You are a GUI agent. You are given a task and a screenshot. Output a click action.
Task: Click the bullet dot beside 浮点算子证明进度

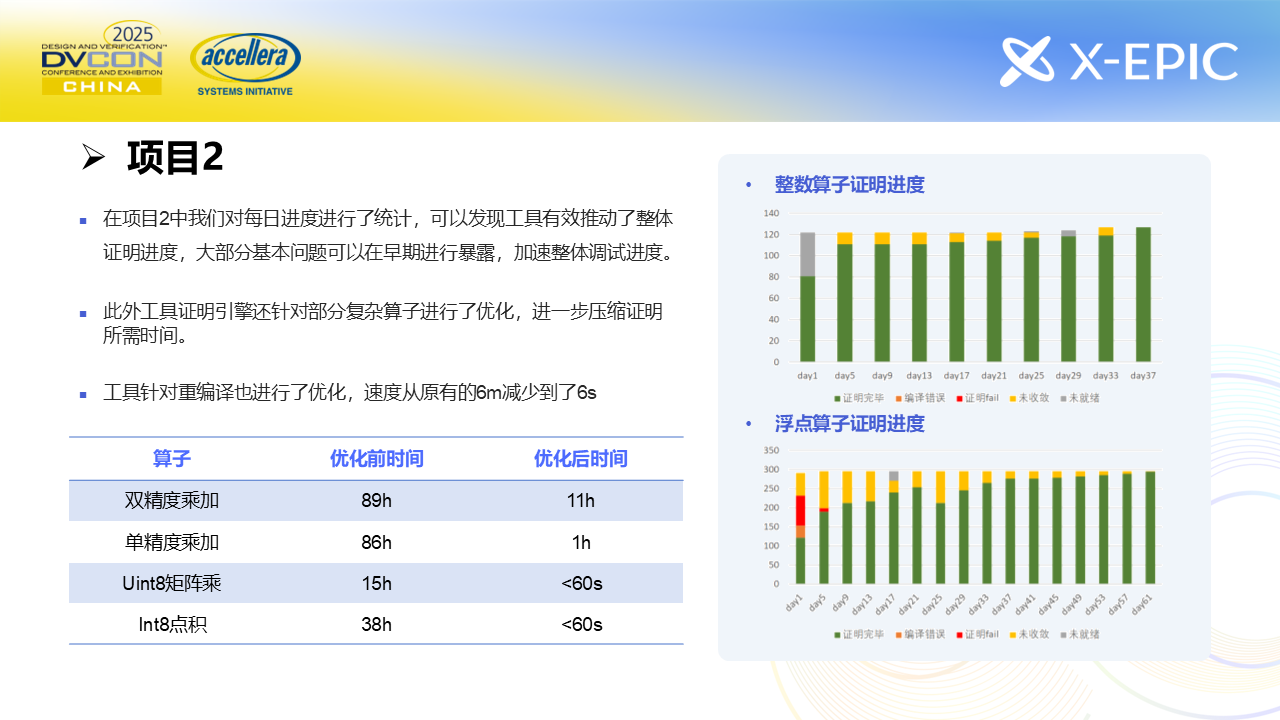748,425
